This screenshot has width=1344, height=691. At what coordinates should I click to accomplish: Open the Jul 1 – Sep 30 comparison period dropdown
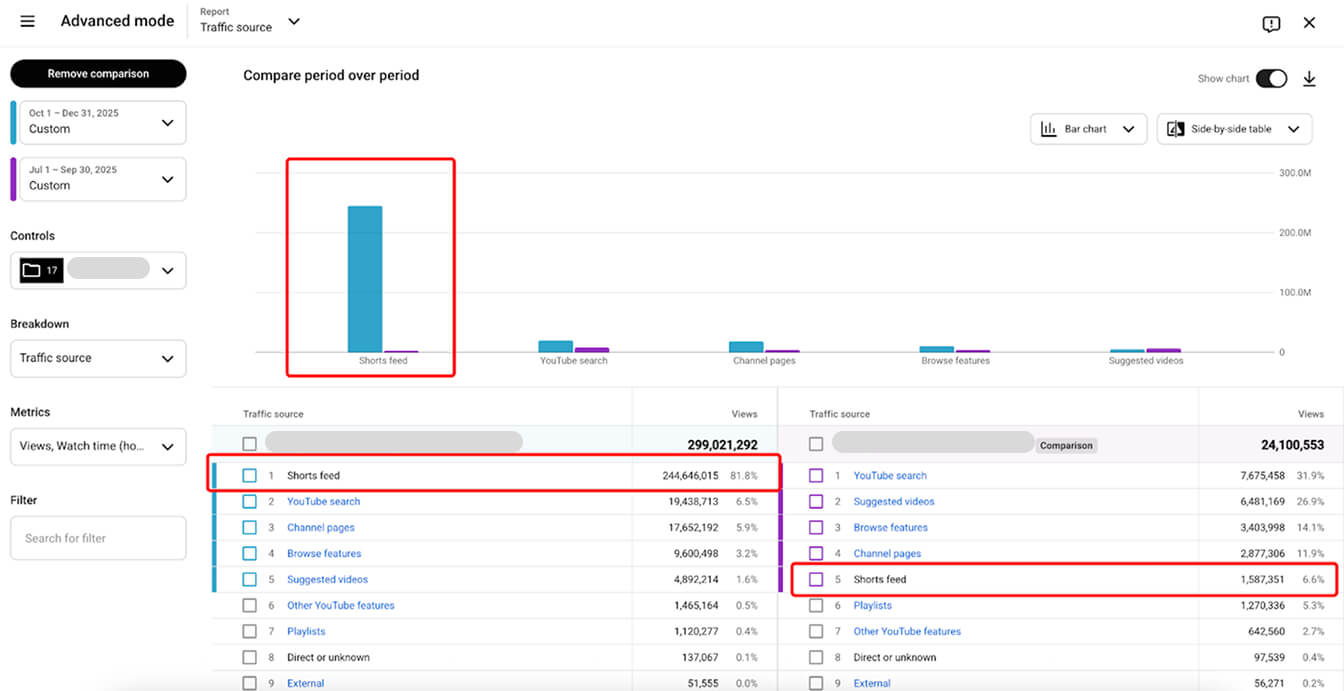(97, 178)
